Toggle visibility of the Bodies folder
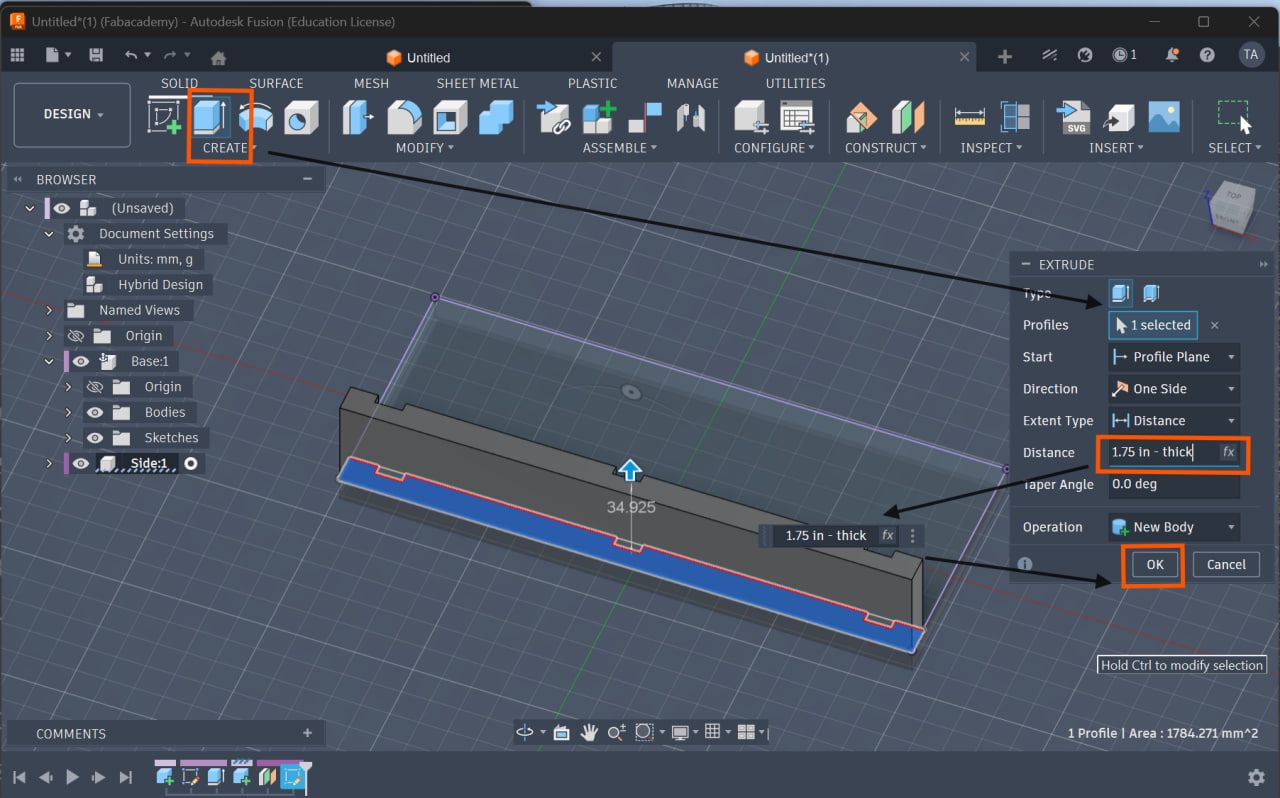The width and height of the screenshot is (1280, 798). coord(95,412)
